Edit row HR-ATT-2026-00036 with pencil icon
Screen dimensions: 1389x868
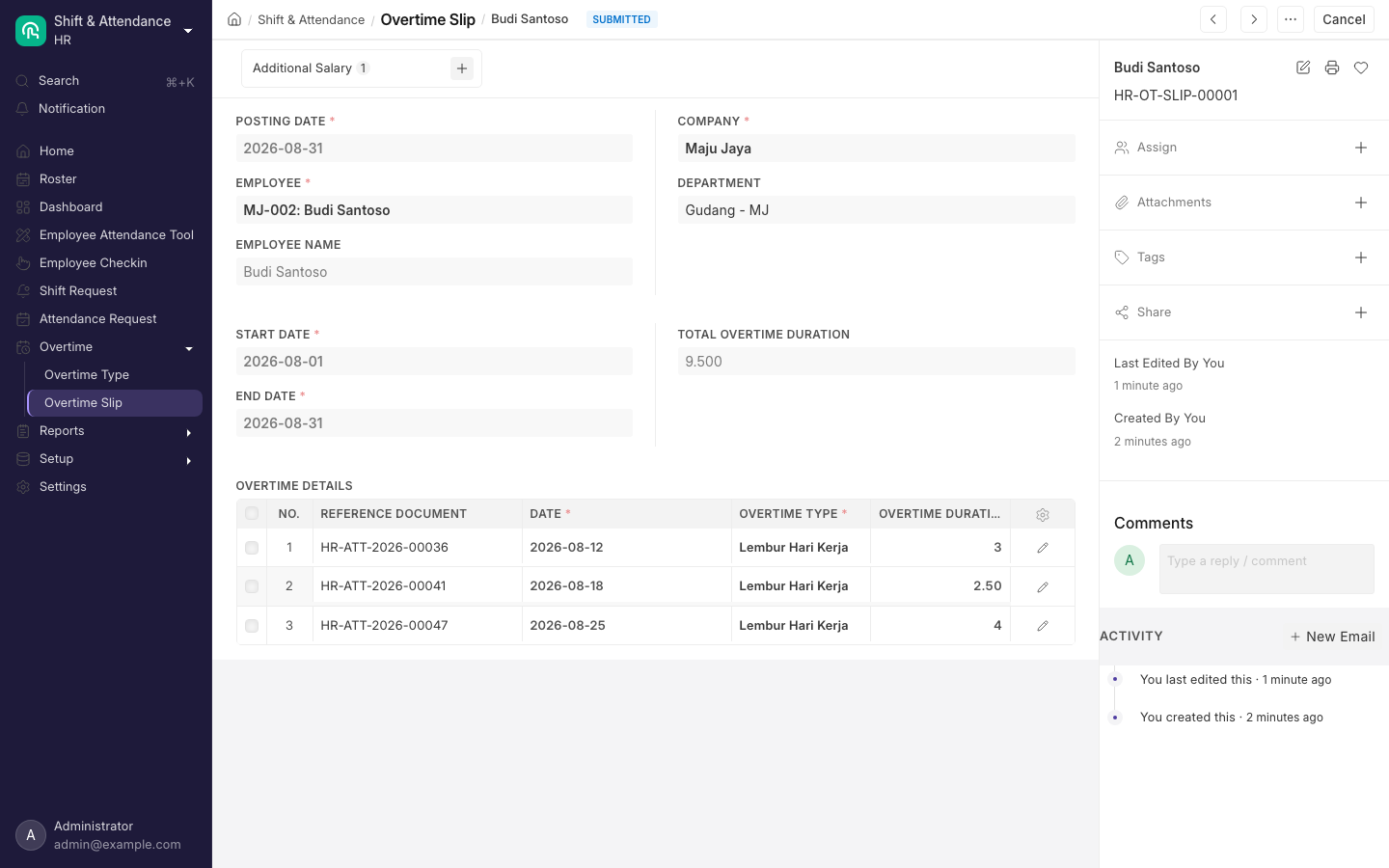pyautogui.click(x=1043, y=548)
